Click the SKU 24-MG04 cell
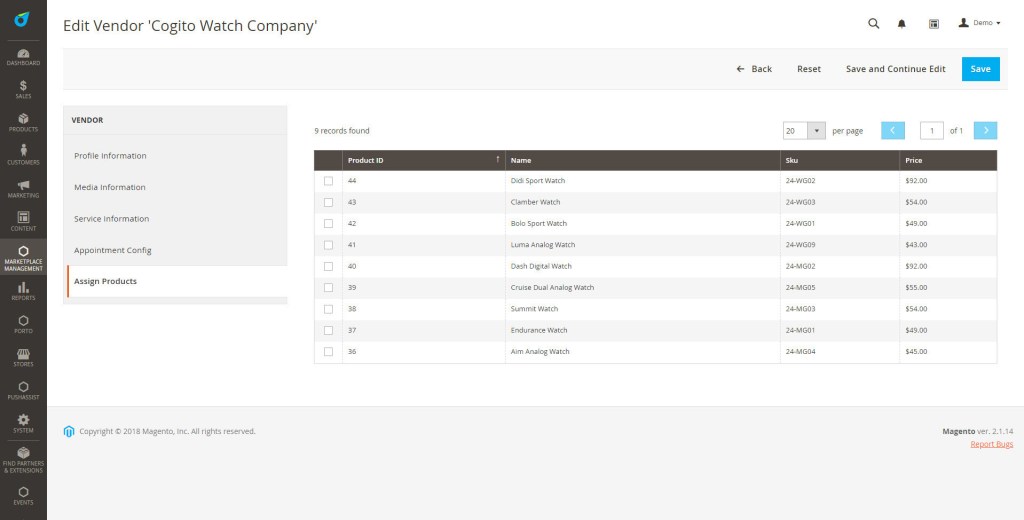The width and height of the screenshot is (1024, 520). (840, 351)
